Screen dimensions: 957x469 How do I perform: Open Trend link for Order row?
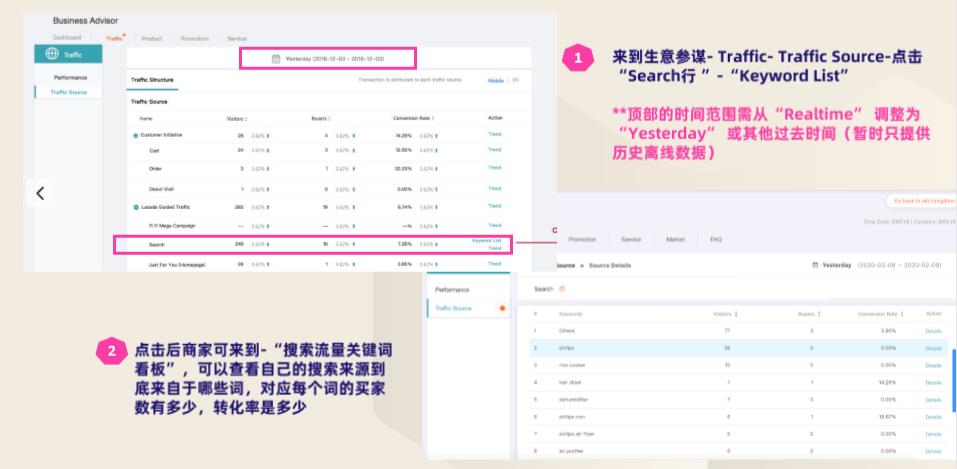(x=494, y=167)
